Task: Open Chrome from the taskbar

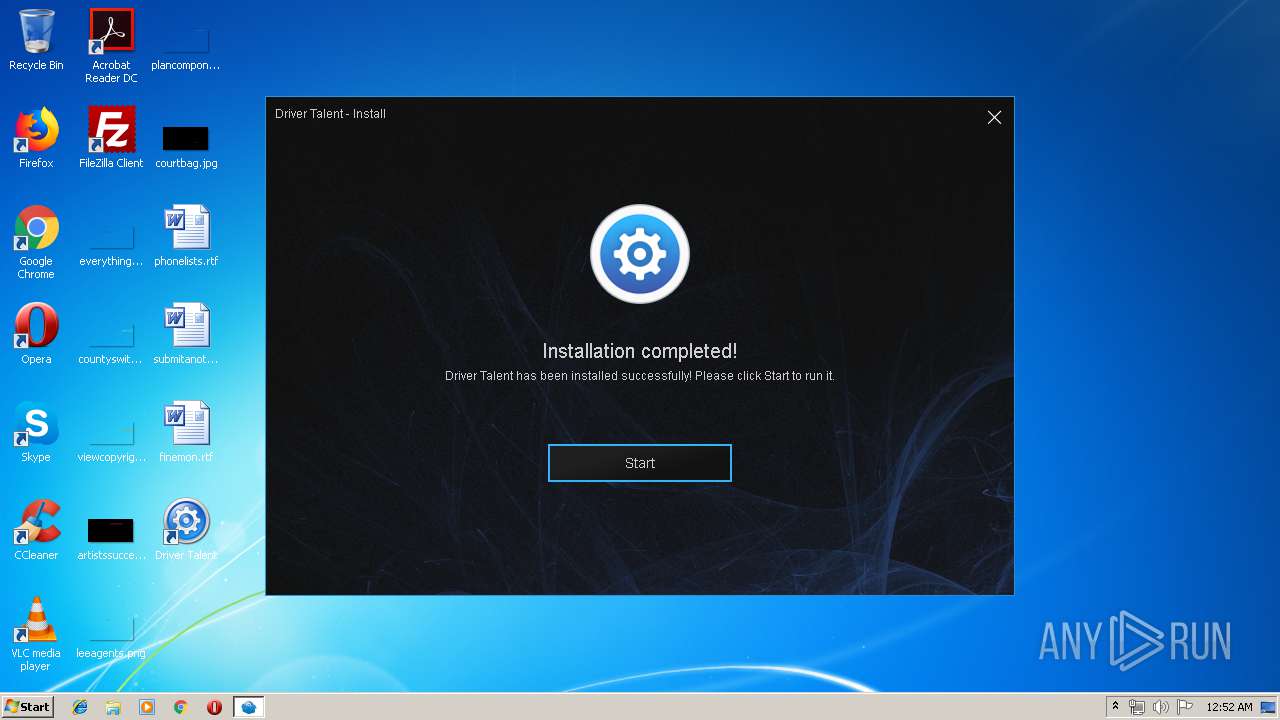Action: click(181, 707)
